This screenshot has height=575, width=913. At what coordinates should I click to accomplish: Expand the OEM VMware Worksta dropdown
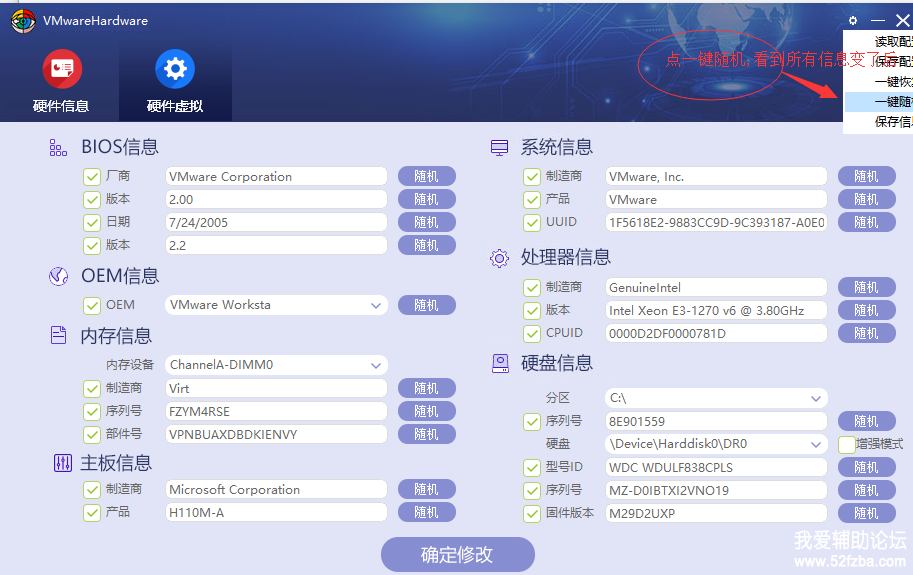[x=376, y=306]
